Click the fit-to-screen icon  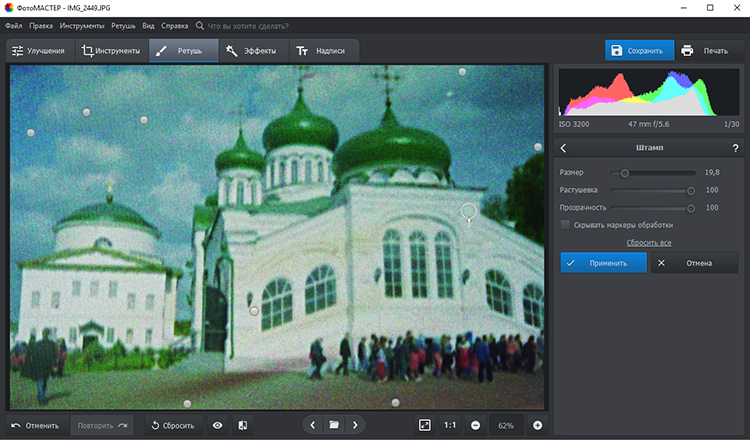click(424, 425)
